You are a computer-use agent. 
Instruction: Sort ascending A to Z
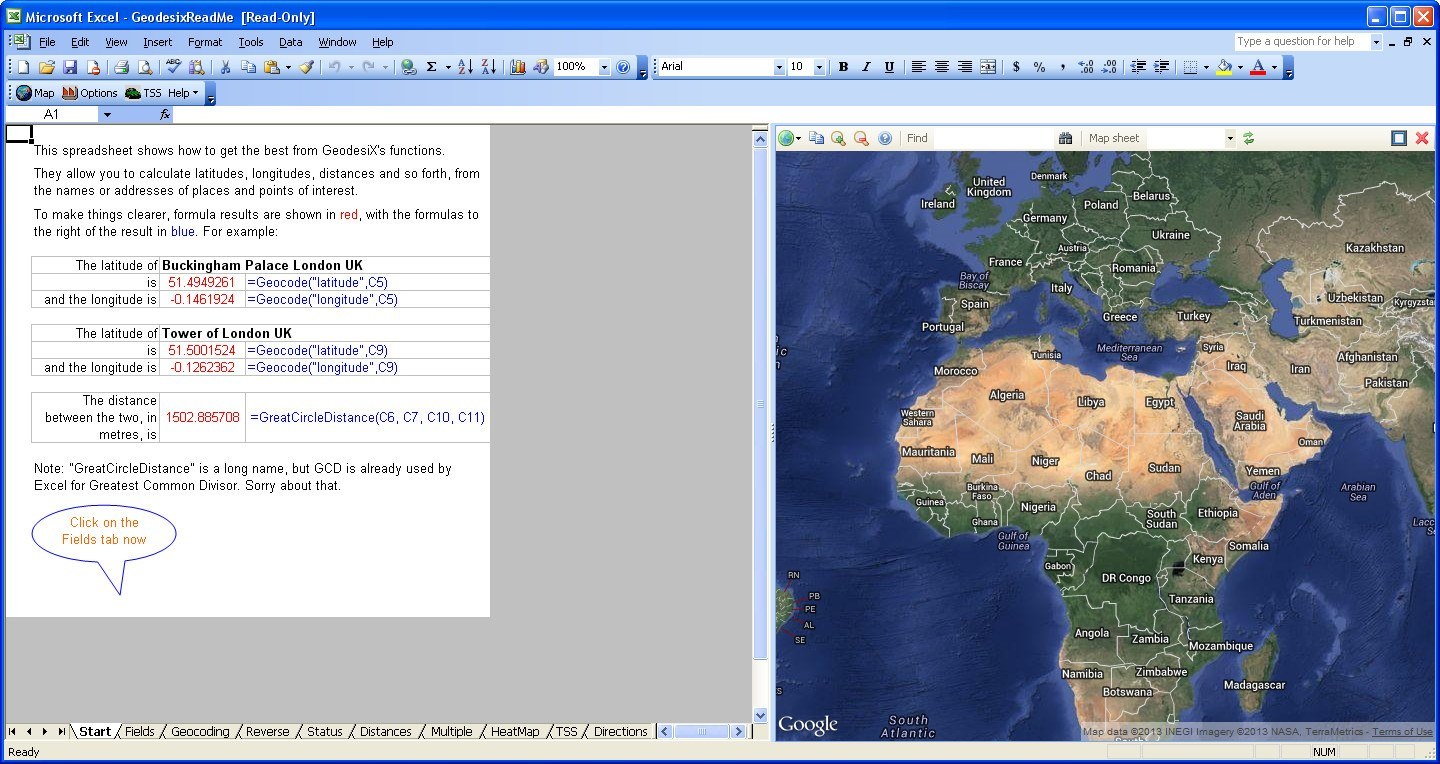(x=465, y=67)
